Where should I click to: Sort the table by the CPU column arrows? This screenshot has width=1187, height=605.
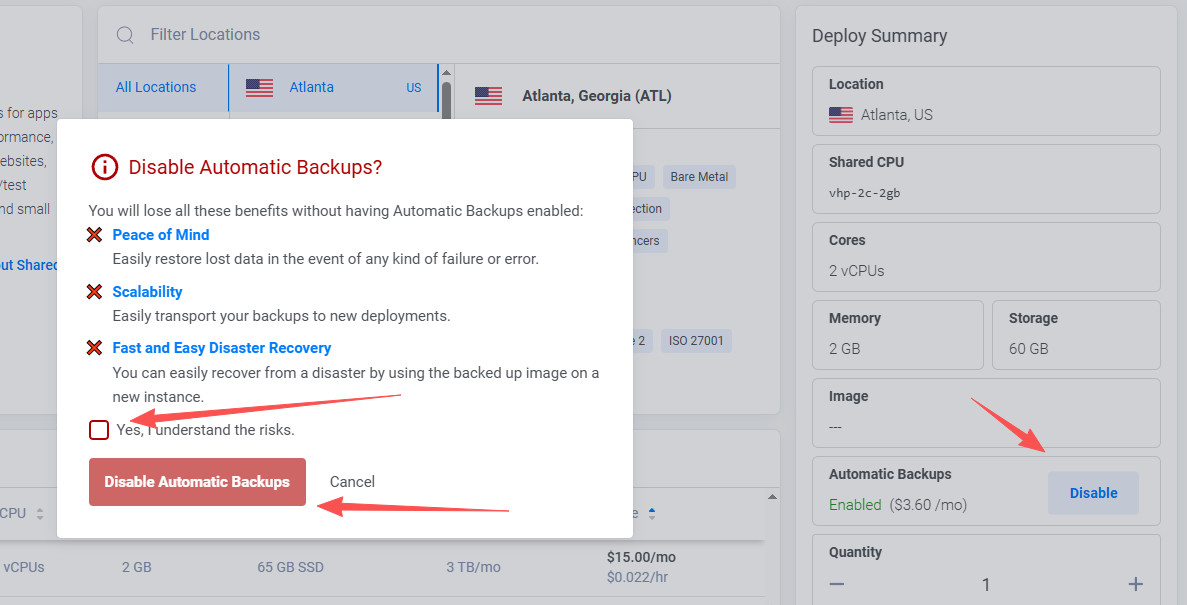coord(40,514)
